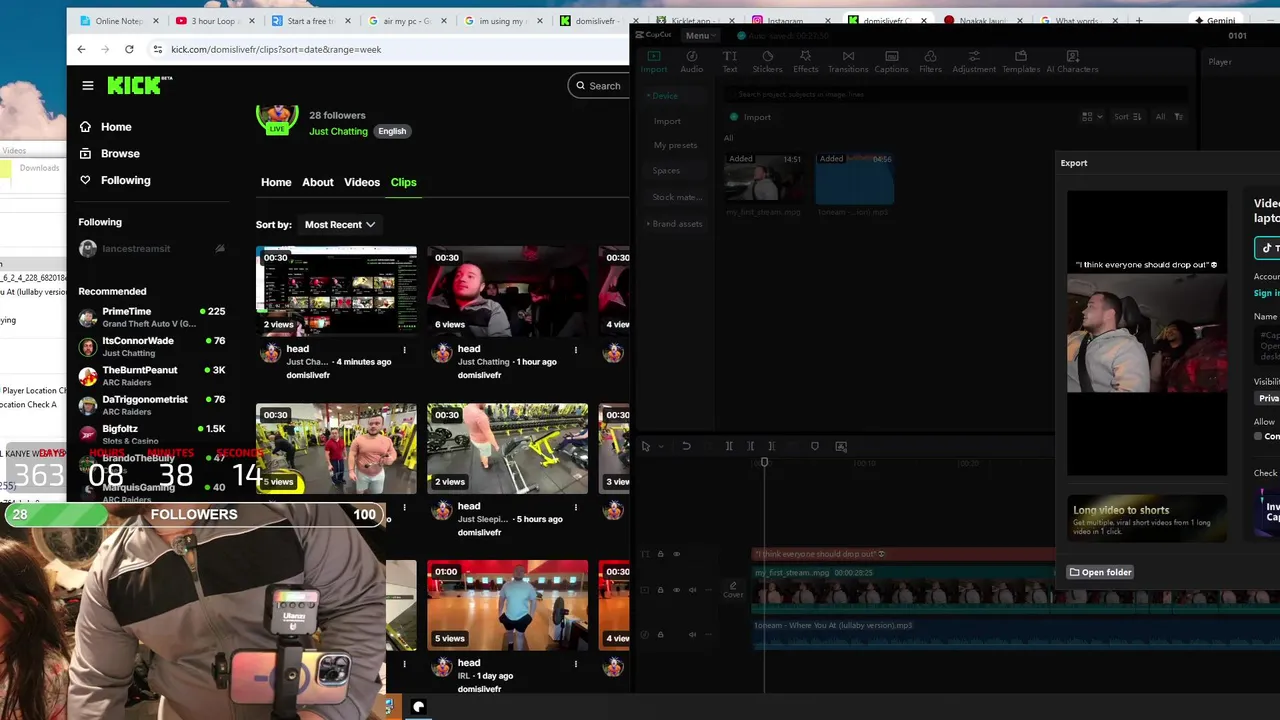Open Long video to shorts banner
Viewport: 1280px width, 720px height.
[1147, 518]
